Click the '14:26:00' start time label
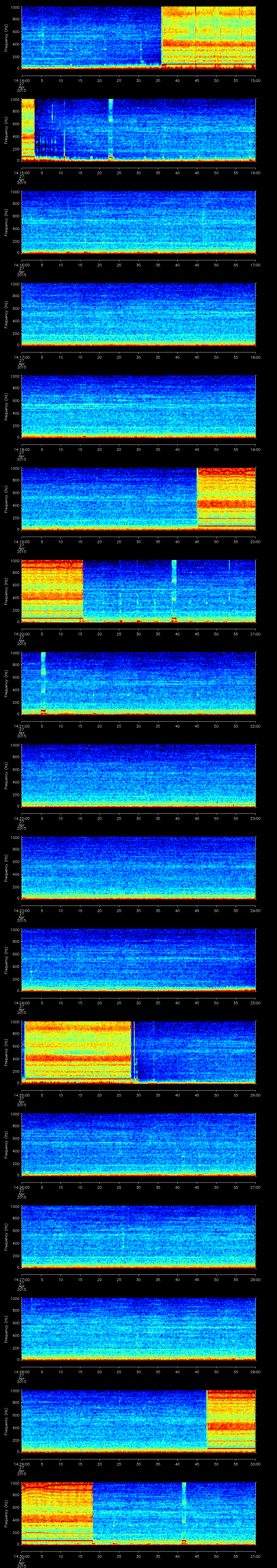 click(x=22, y=1187)
